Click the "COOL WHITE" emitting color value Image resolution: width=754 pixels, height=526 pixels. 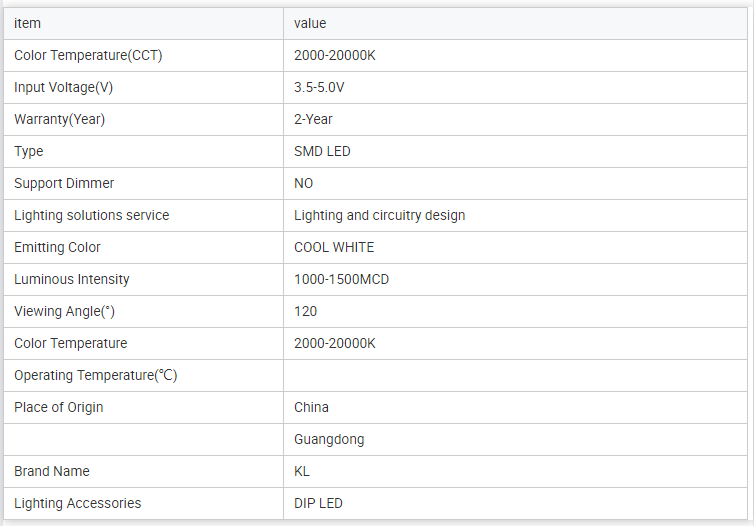click(x=334, y=247)
